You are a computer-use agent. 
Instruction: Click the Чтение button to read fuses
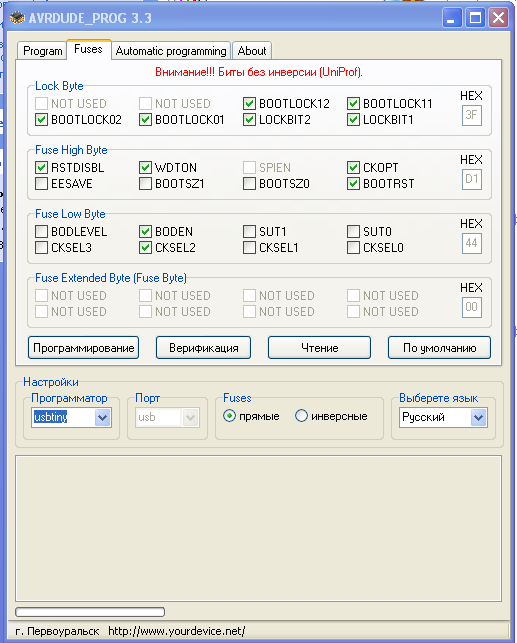pyautogui.click(x=319, y=348)
